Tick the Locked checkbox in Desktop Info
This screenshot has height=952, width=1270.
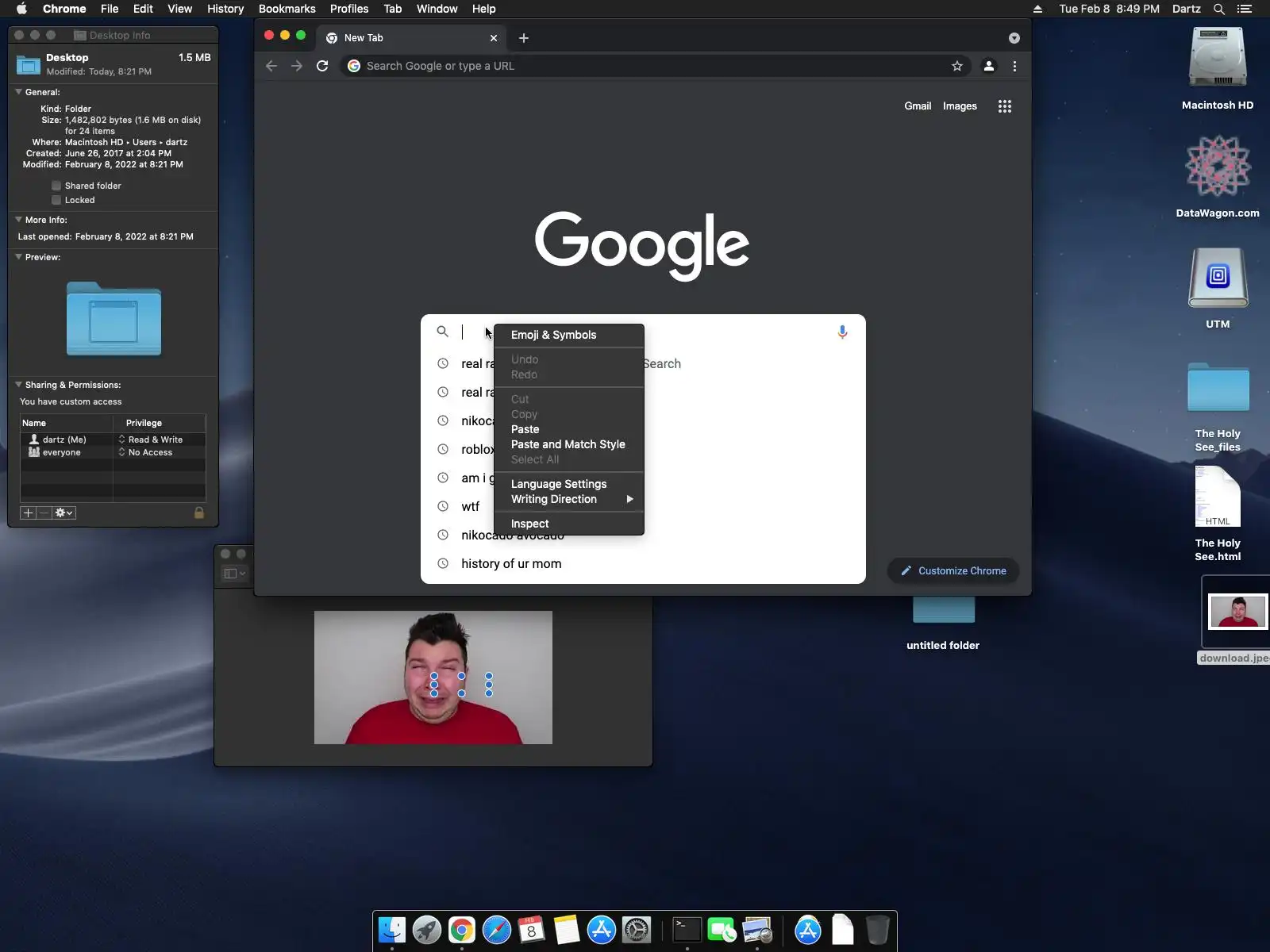pyautogui.click(x=56, y=200)
